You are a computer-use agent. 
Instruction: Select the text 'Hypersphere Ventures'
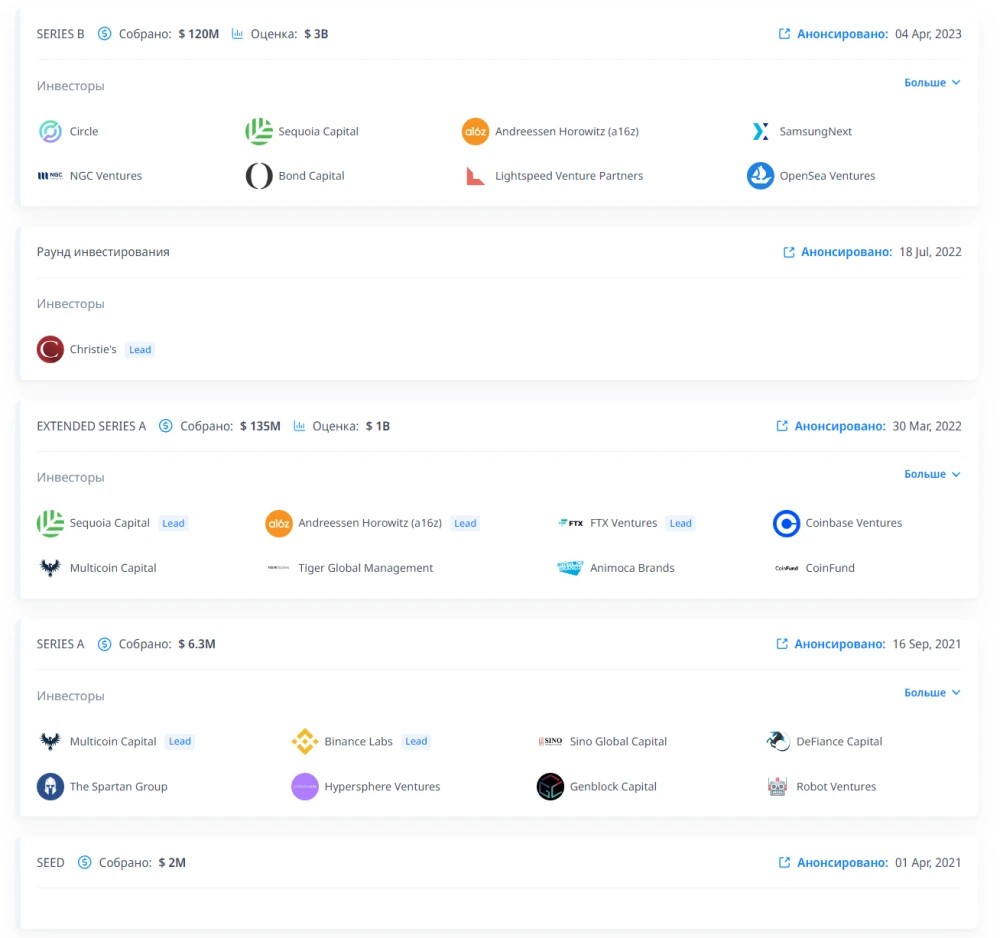click(382, 787)
